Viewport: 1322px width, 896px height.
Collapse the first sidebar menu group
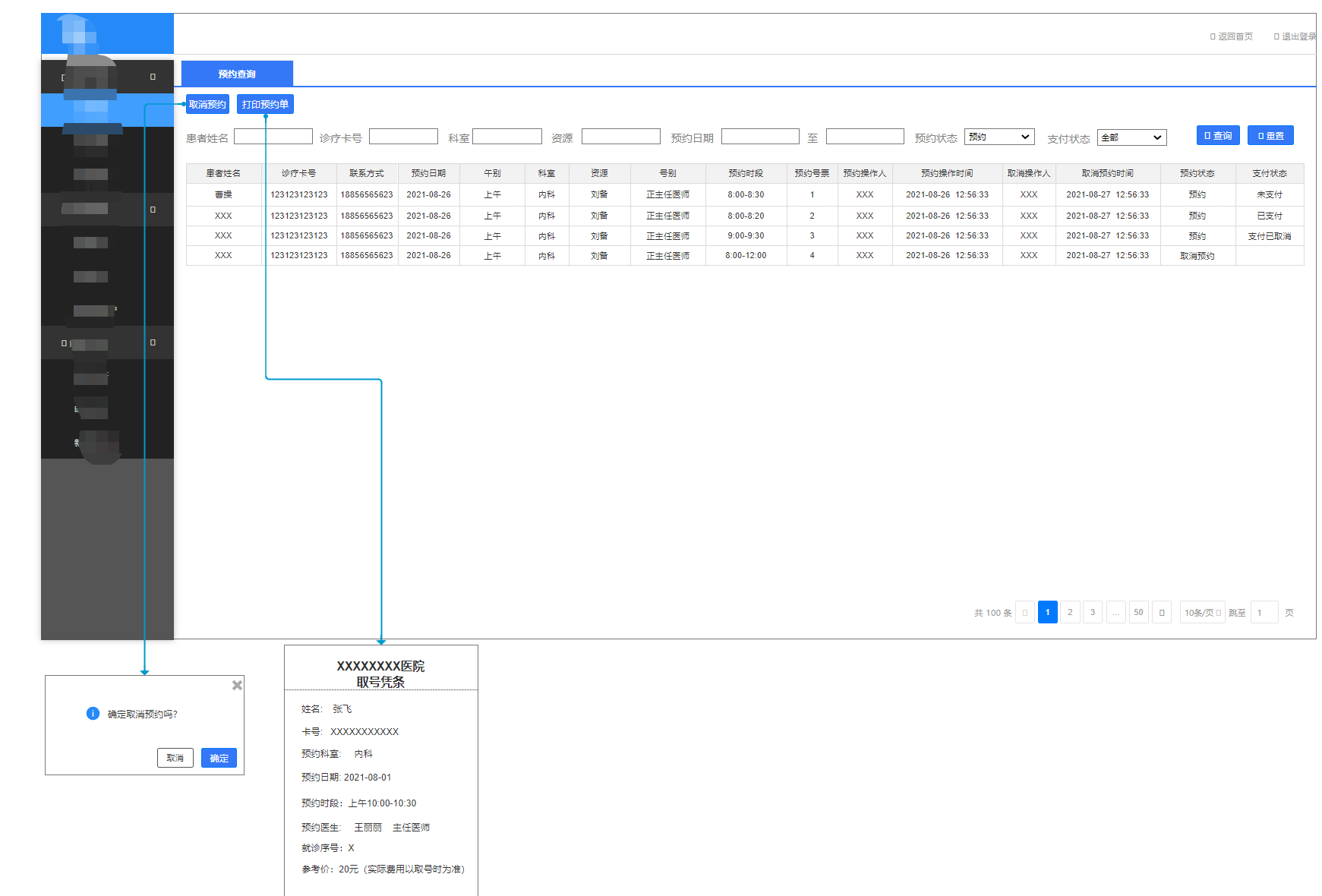[x=153, y=77]
